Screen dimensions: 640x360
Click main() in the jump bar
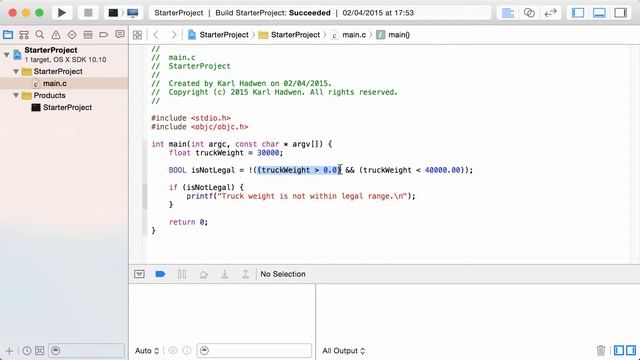click(393, 35)
